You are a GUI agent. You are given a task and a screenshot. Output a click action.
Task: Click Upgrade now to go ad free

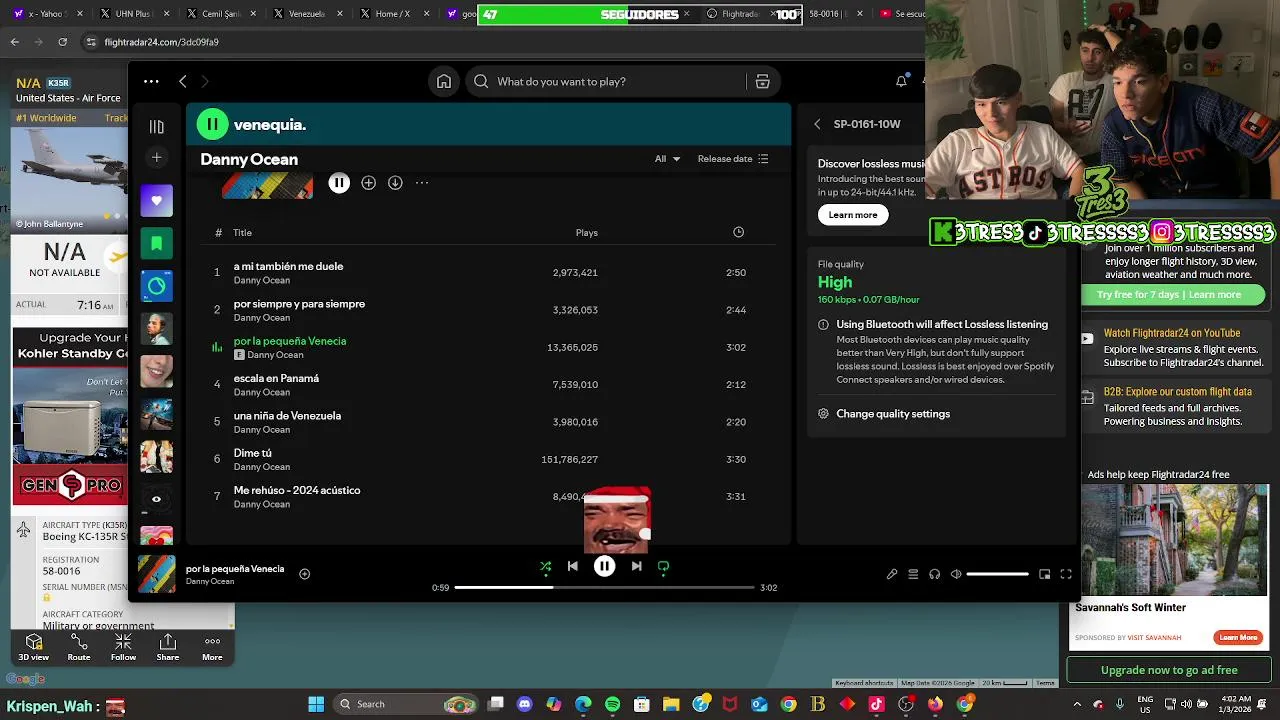tap(1169, 670)
